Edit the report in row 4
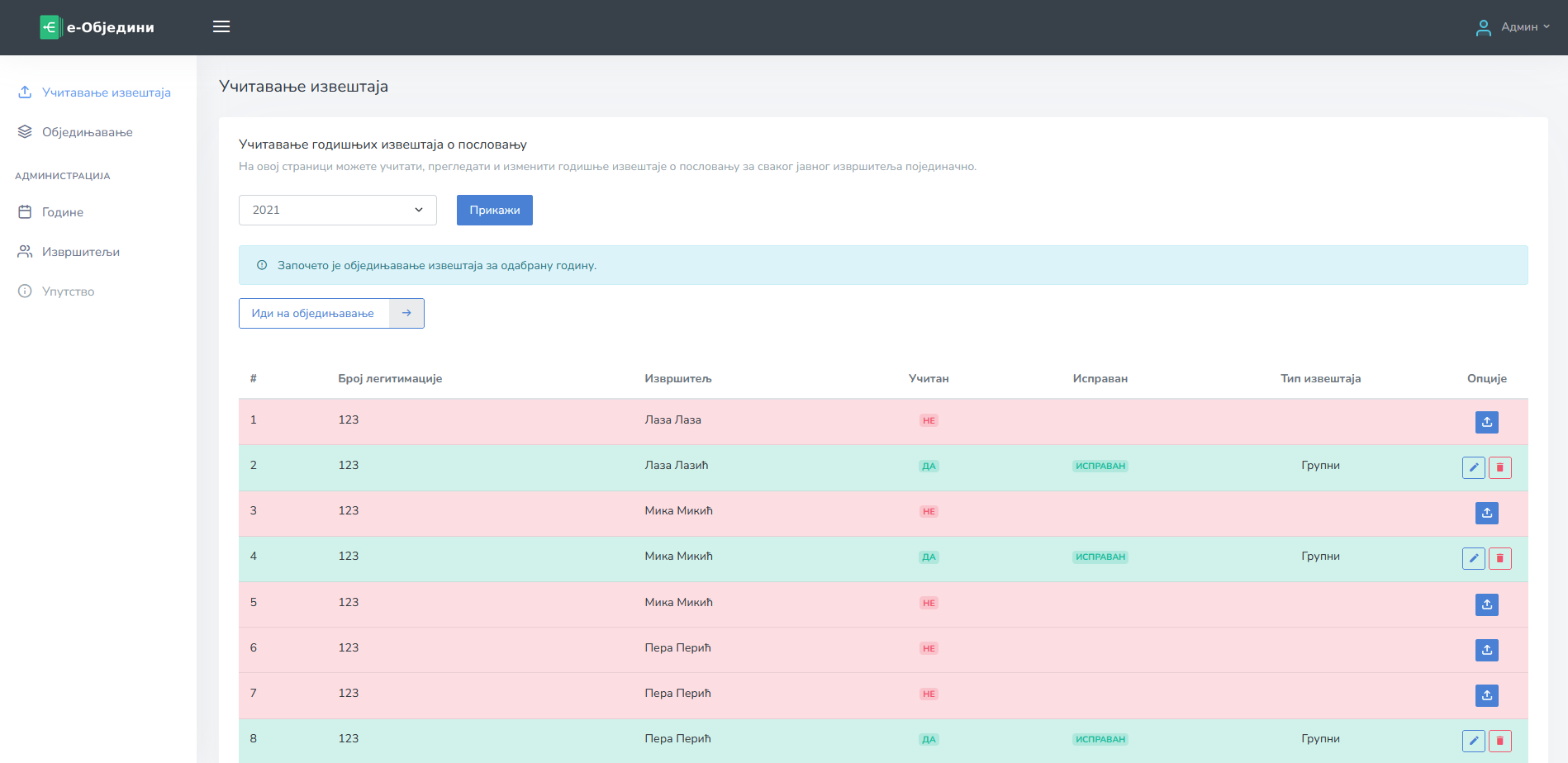Image resolution: width=1568 pixels, height=763 pixels. point(1473,558)
